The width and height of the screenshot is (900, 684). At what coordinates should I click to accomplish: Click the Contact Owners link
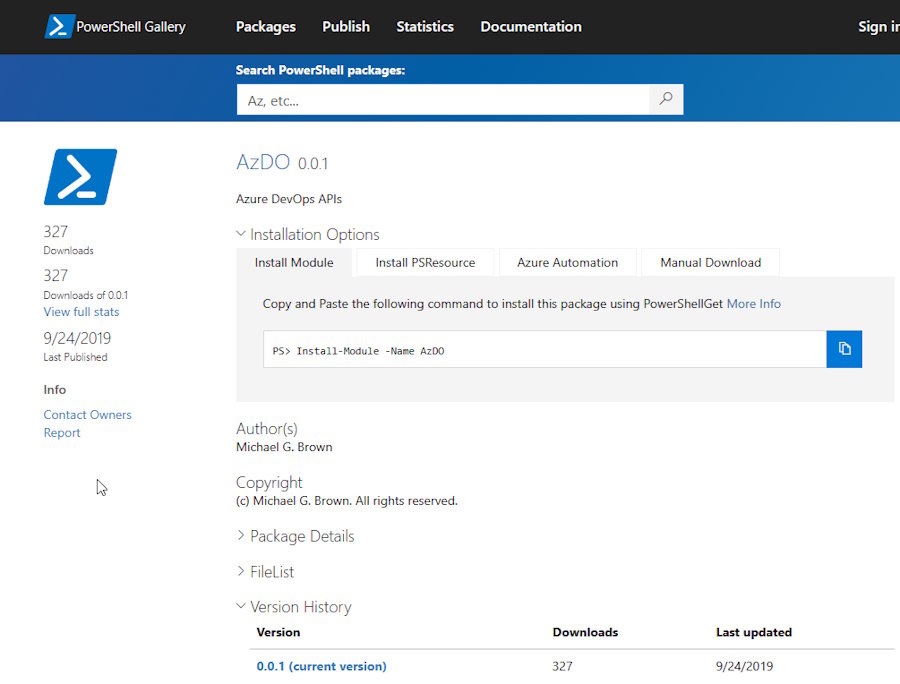(x=87, y=414)
